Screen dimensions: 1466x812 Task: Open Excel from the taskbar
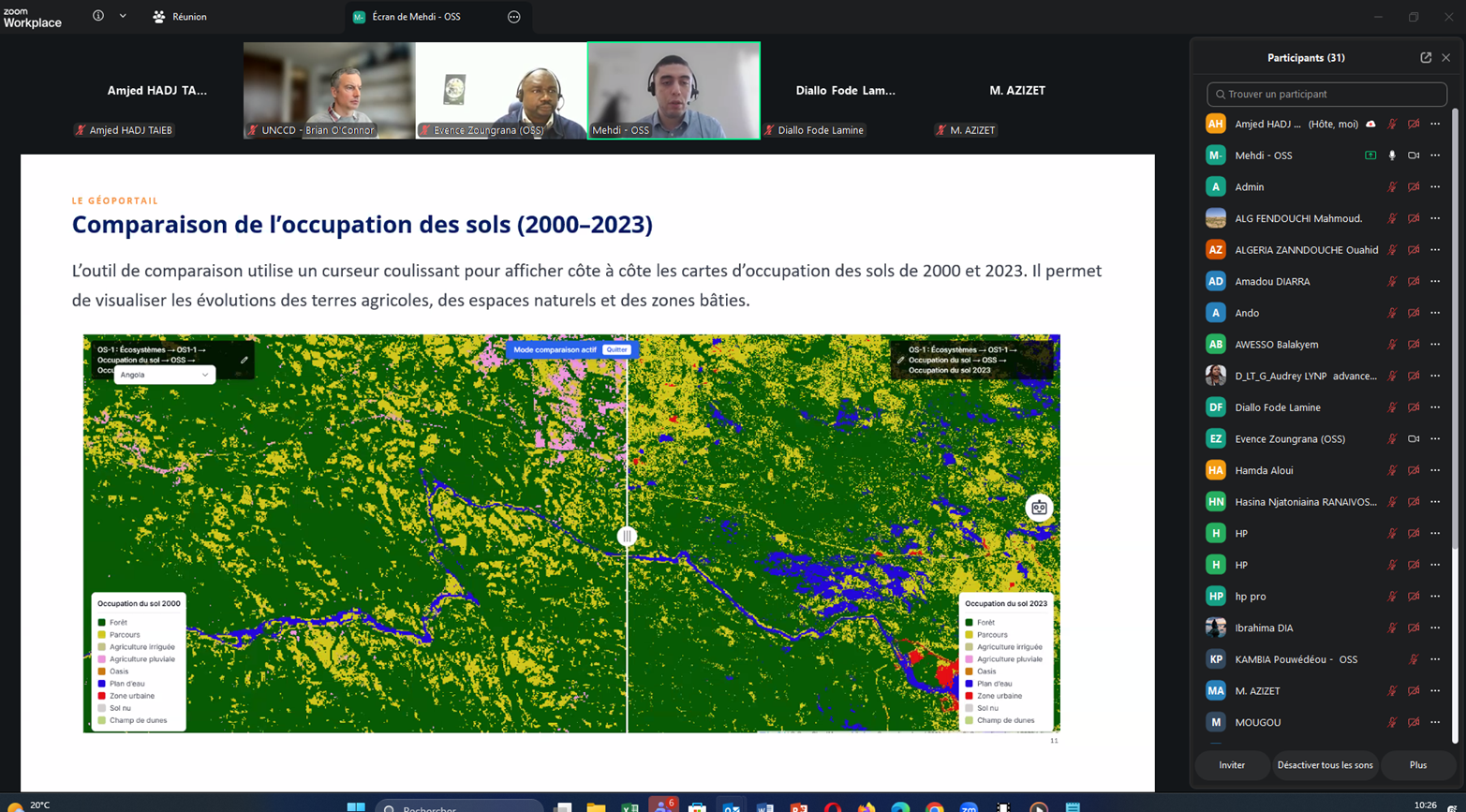coord(629,806)
